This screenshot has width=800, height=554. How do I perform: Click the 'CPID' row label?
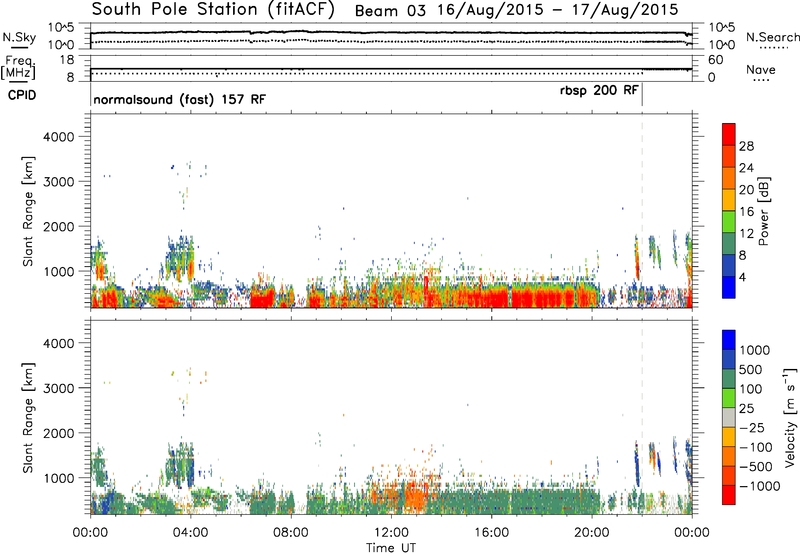pyautogui.click(x=22, y=95)
